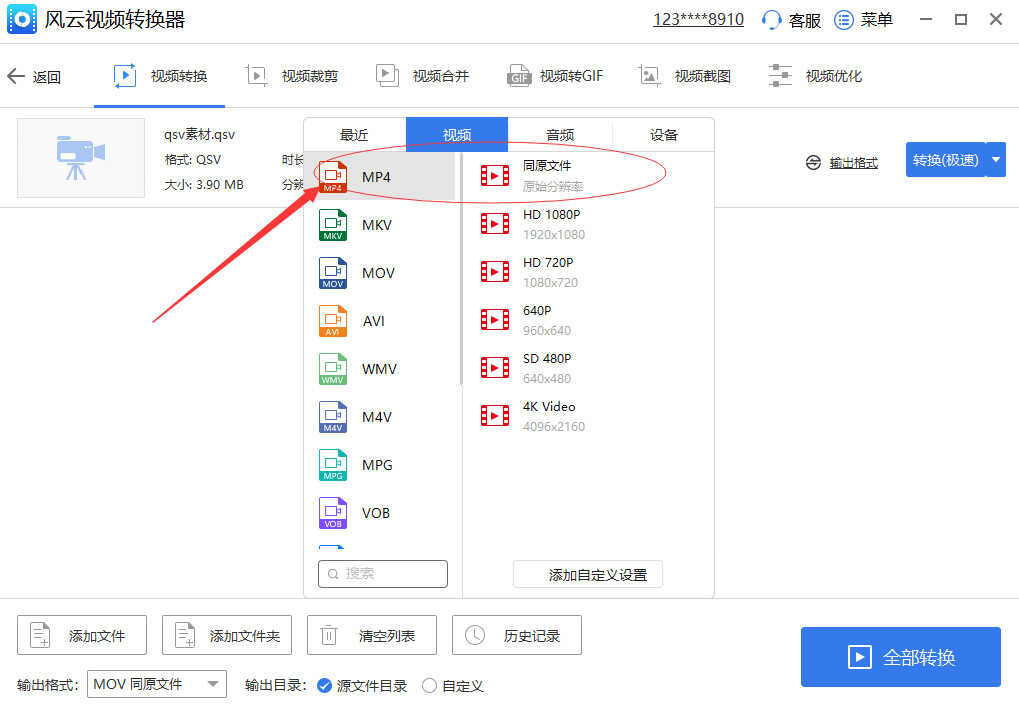Click the 全部转换 button

[901, 657]
